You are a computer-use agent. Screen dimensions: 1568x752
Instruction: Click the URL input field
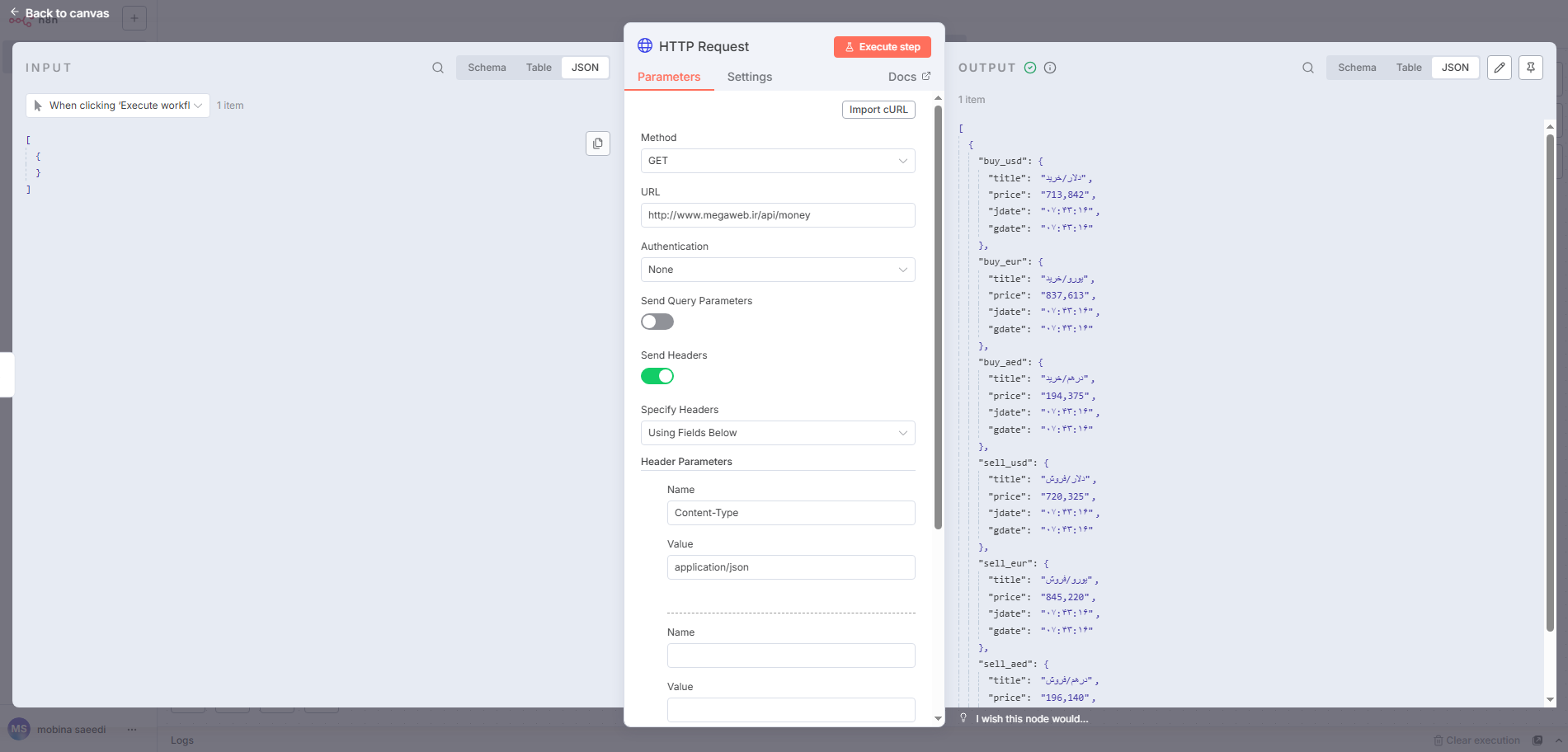(778, 215)
